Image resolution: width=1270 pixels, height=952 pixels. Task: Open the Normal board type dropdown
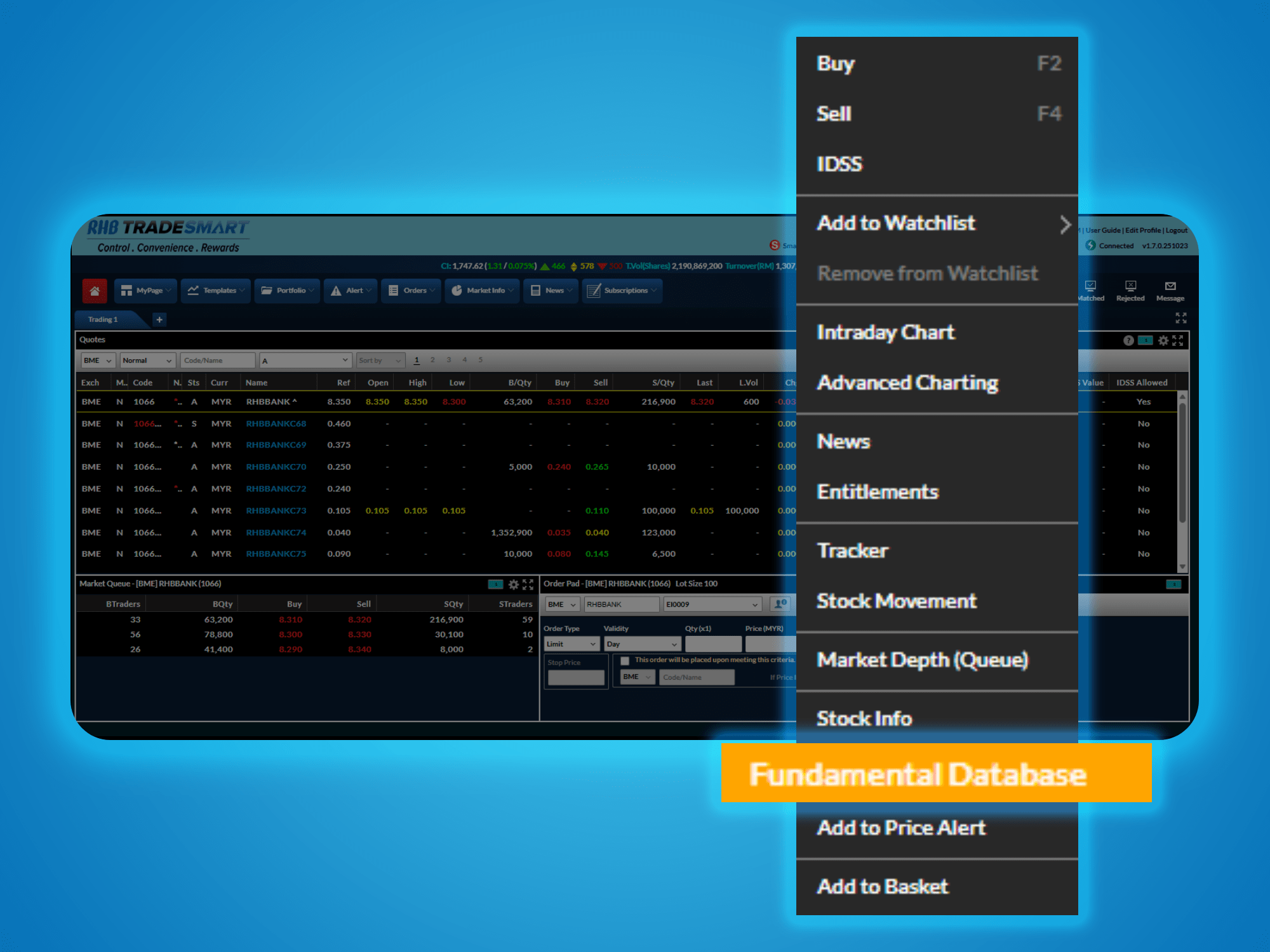[x=147, y=360]
